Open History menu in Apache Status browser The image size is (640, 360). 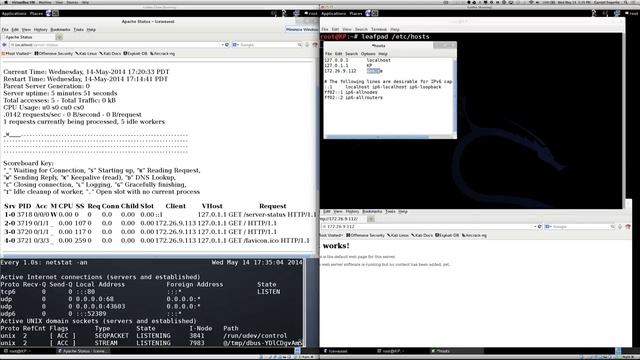pyautogui.click(x=40, y=29)
